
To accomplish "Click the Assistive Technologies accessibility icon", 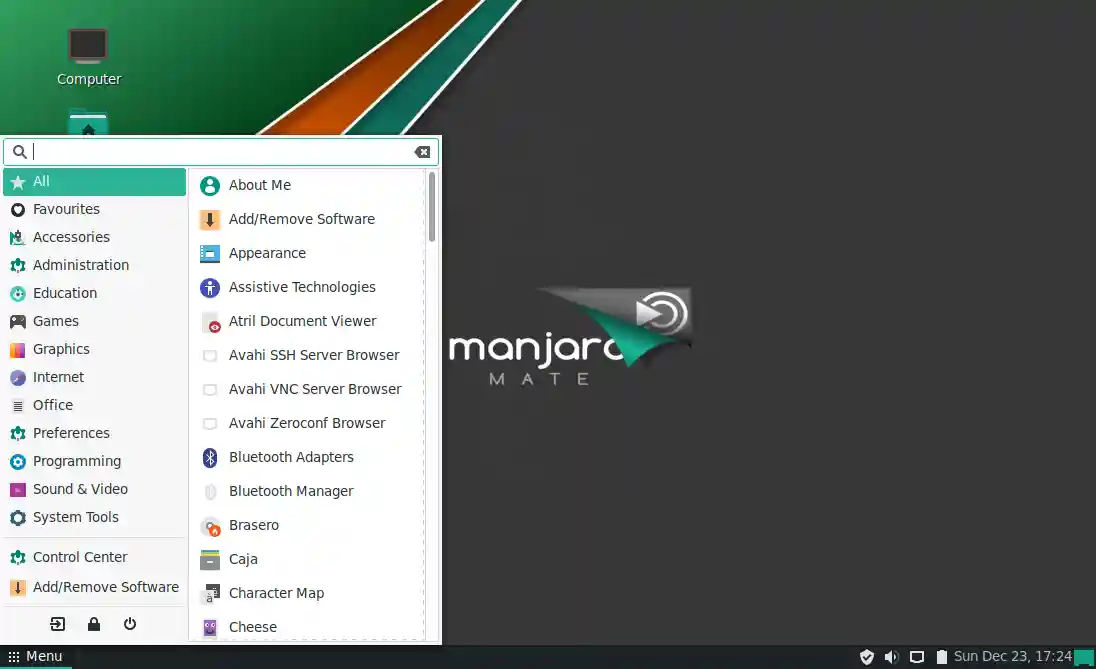I will 210,287.
